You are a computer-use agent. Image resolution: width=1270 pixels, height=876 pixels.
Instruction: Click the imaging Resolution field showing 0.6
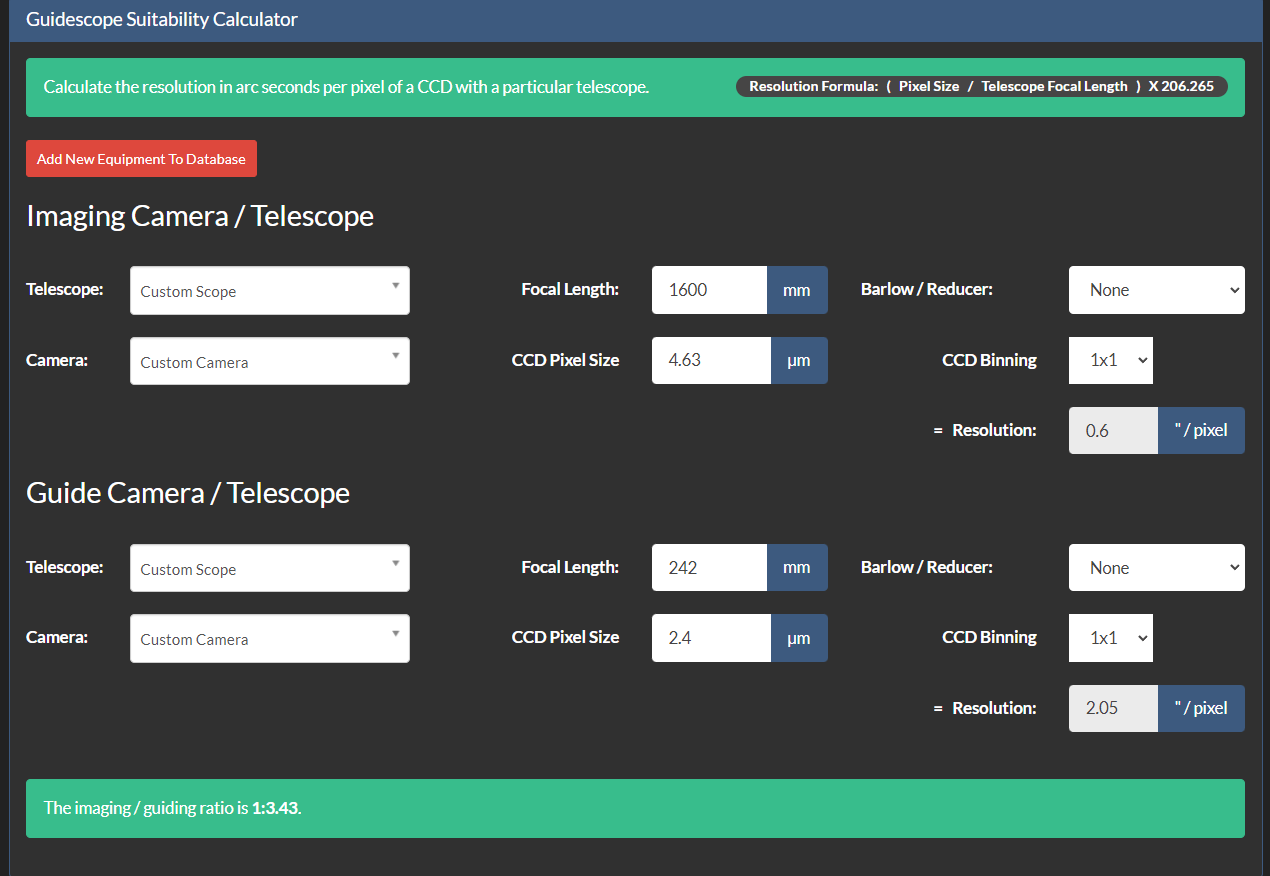tap(1113, 431)
